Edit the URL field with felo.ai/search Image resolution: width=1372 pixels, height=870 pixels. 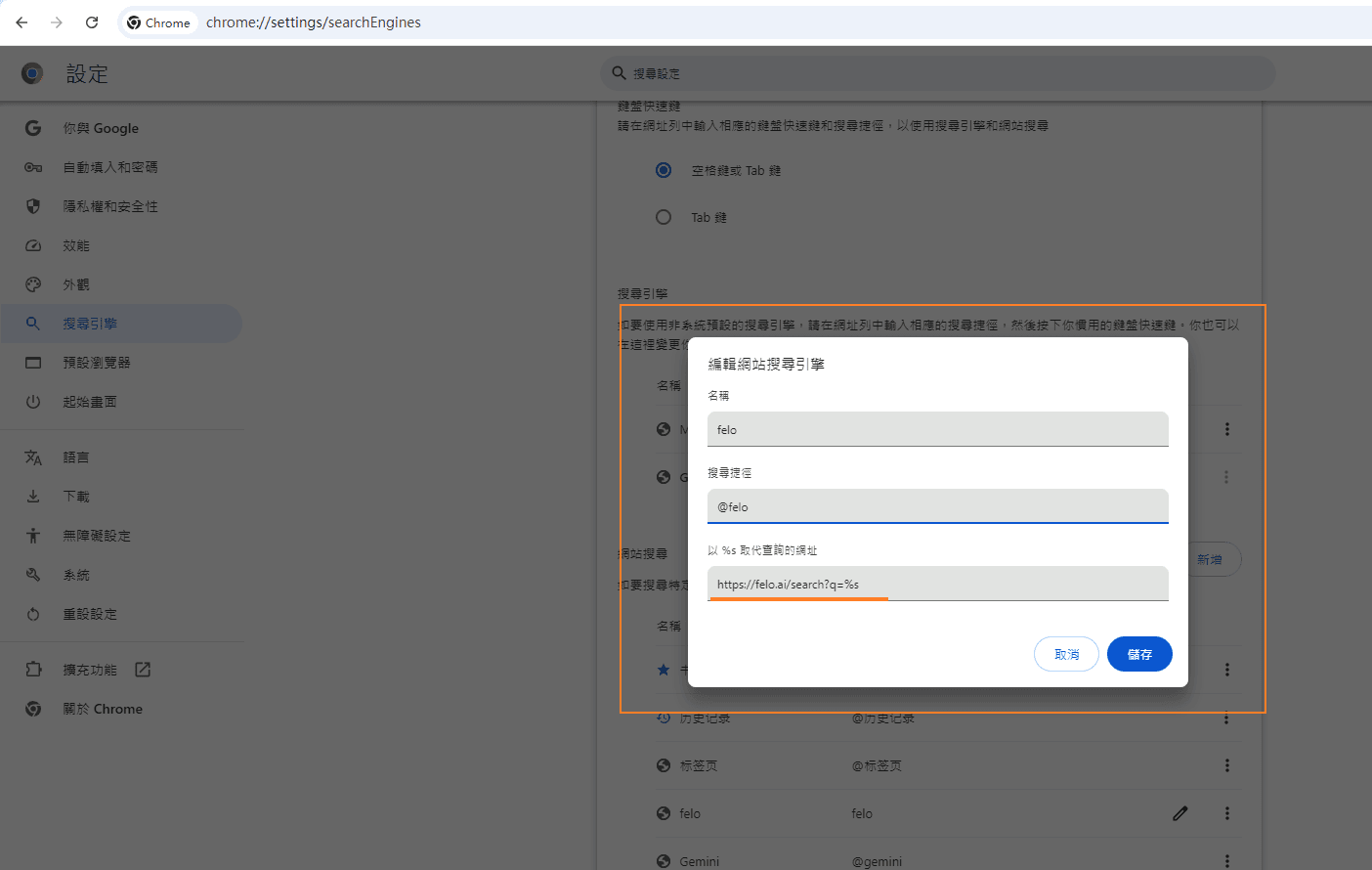(x=938, y=584)
